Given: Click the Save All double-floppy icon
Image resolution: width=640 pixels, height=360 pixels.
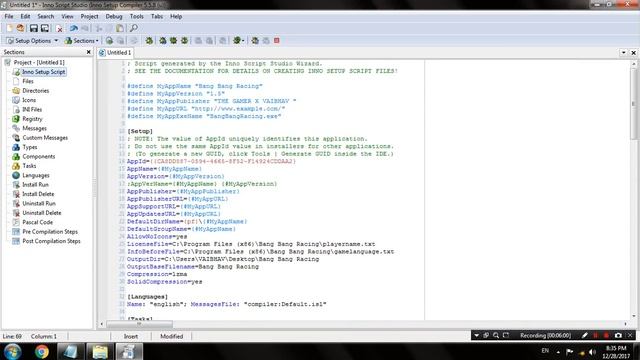Looking at the screenshot, I should [x=44, y=28].
